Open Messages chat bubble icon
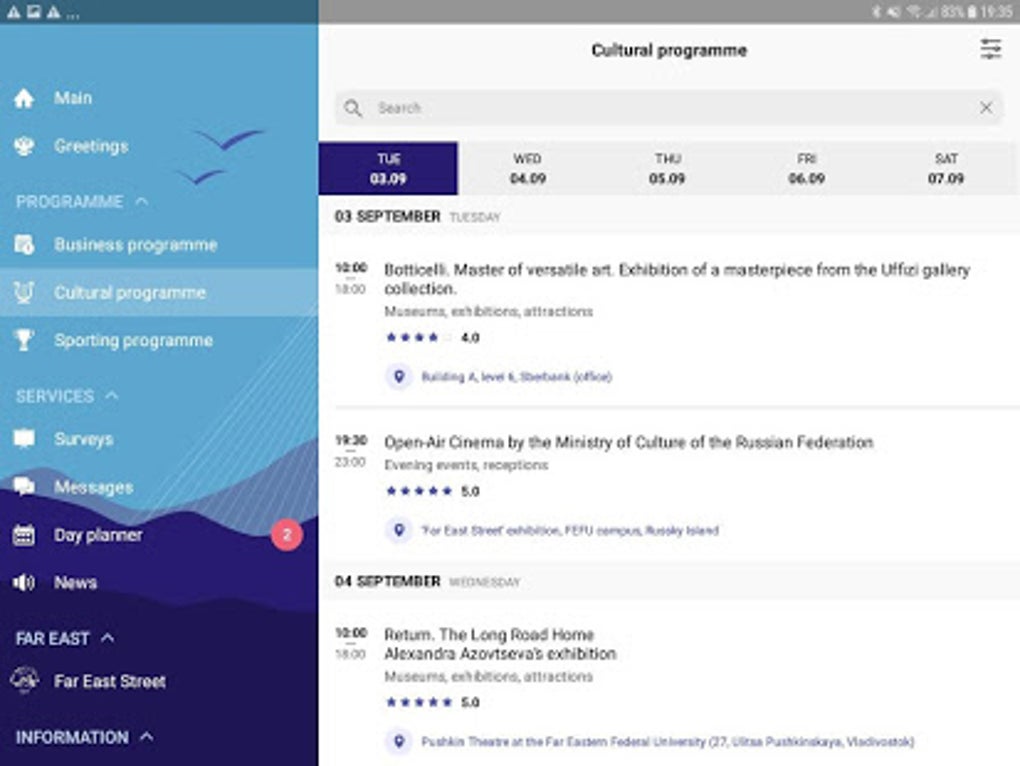The width and height of the screenshot is (1020, 766). [x=24, y=487]
